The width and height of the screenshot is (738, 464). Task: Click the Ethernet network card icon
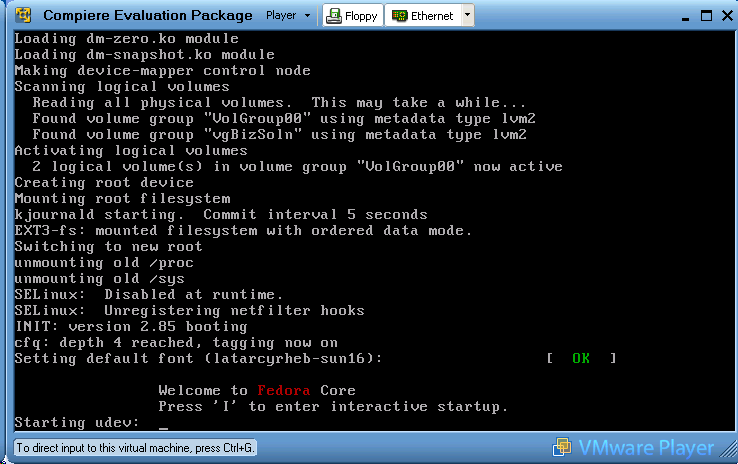point(399,16)
